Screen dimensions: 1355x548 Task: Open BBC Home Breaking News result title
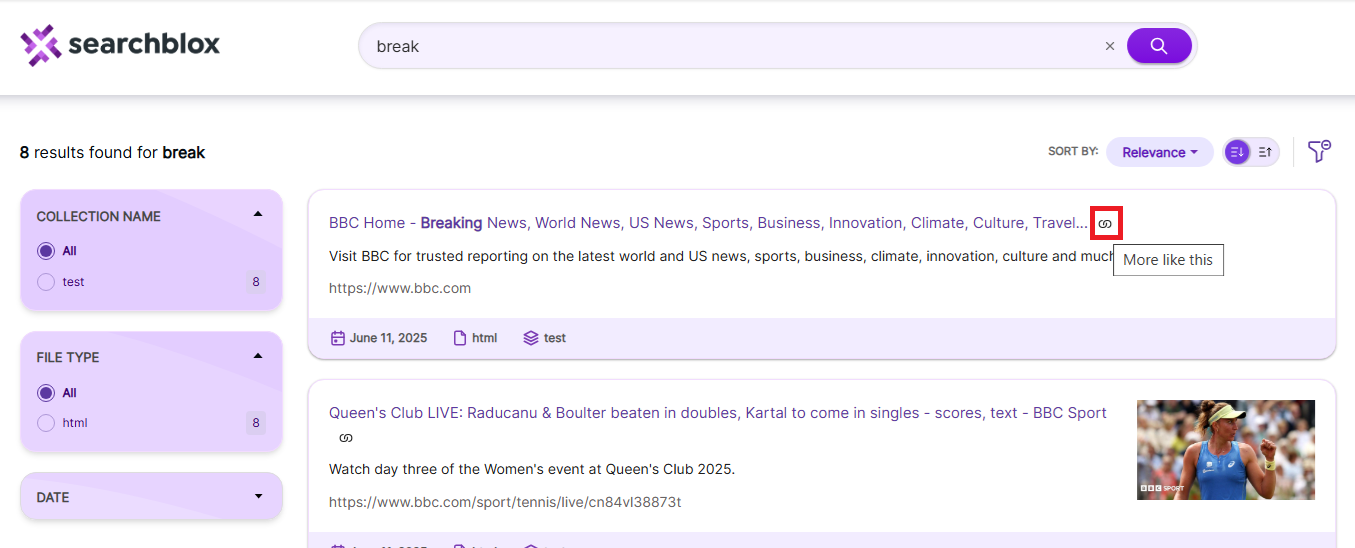[708, 223]
